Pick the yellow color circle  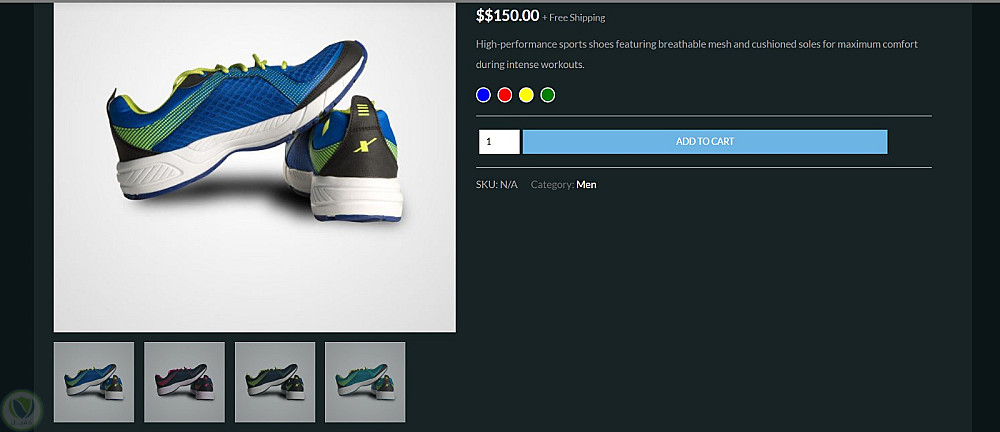tap(526, 95)
